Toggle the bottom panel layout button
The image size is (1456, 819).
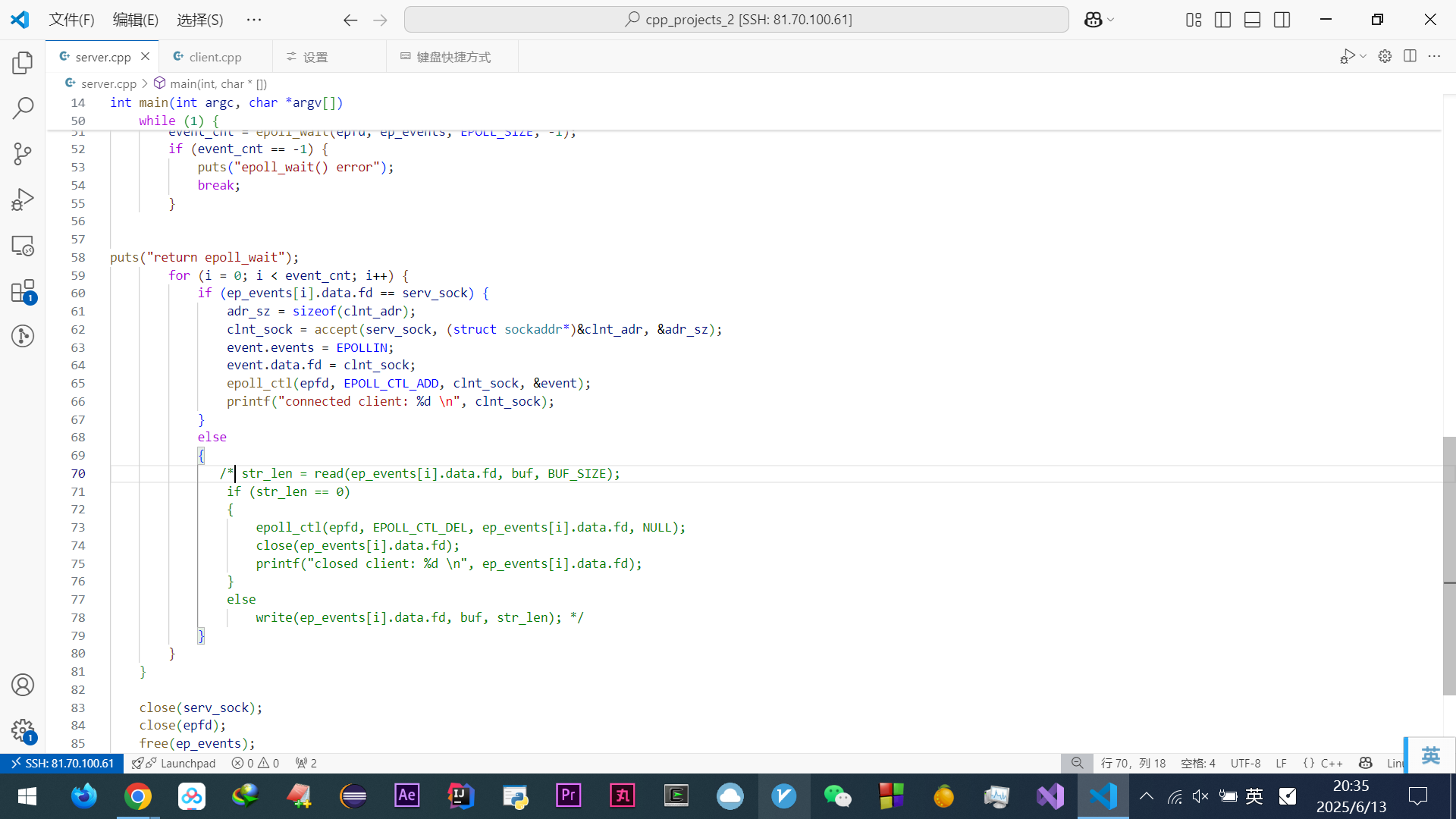[x=1252, y=20]
